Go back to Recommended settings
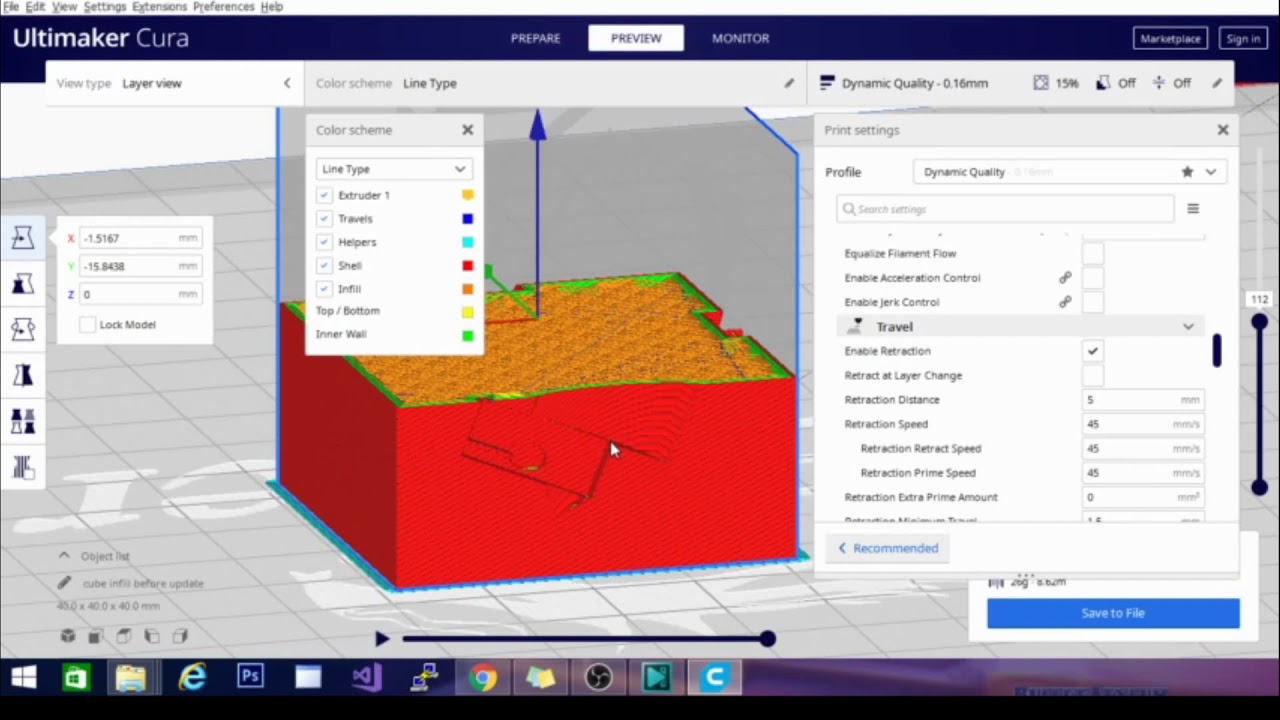Viewport: 1280px width, 720px height. tap(888, 548)
